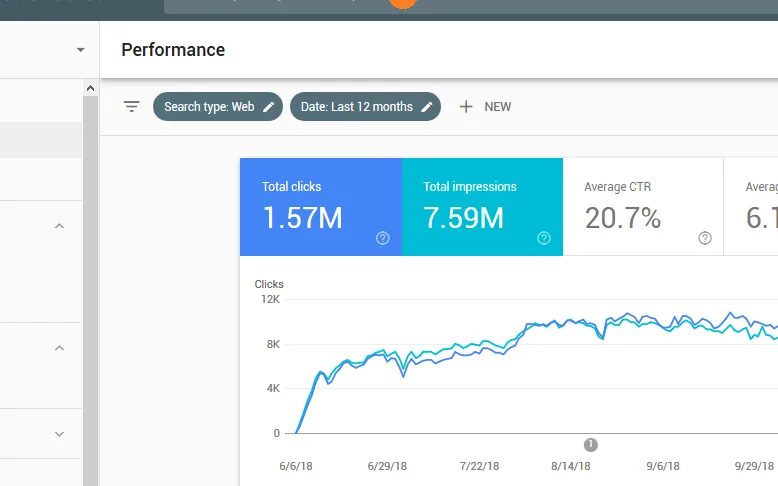Edit the Search type: Web filter pencil
Viewport: 778px width, 486px height.
268,107
